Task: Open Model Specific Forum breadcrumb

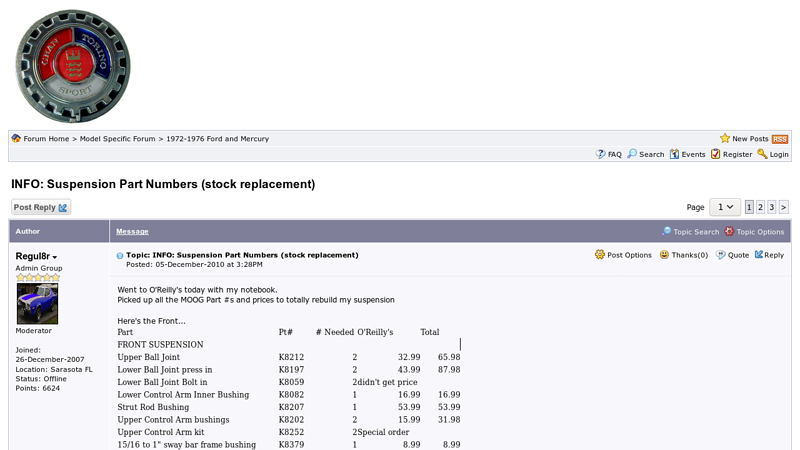Action: (117, 139)
